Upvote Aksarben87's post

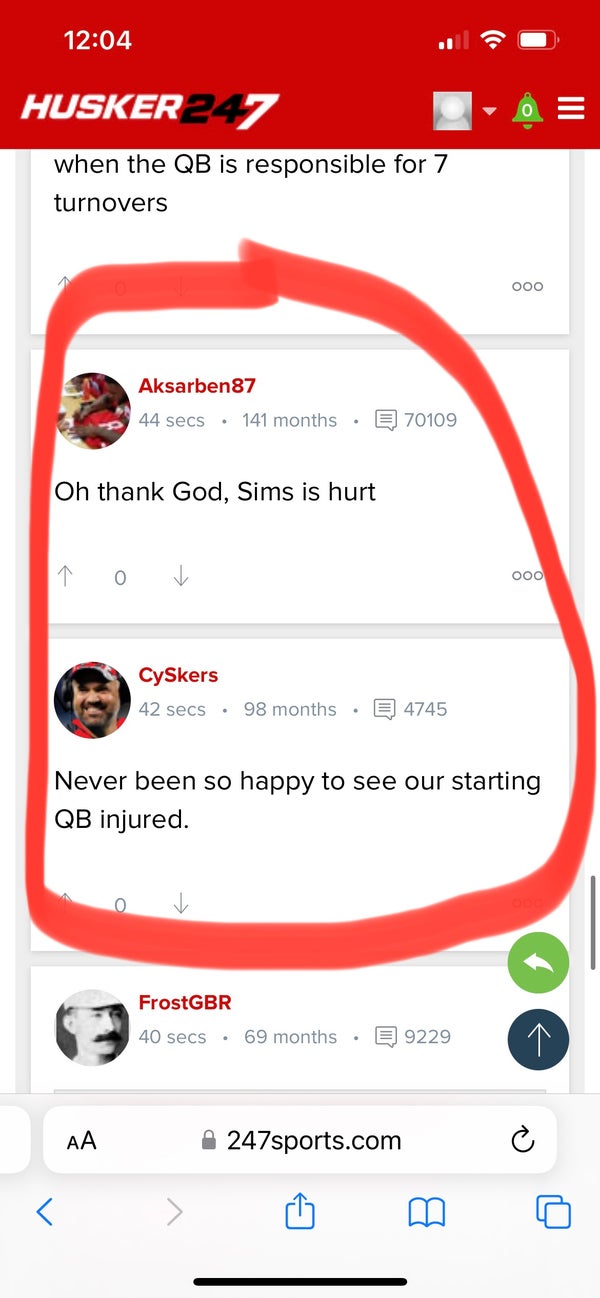(x=66, y=576)
